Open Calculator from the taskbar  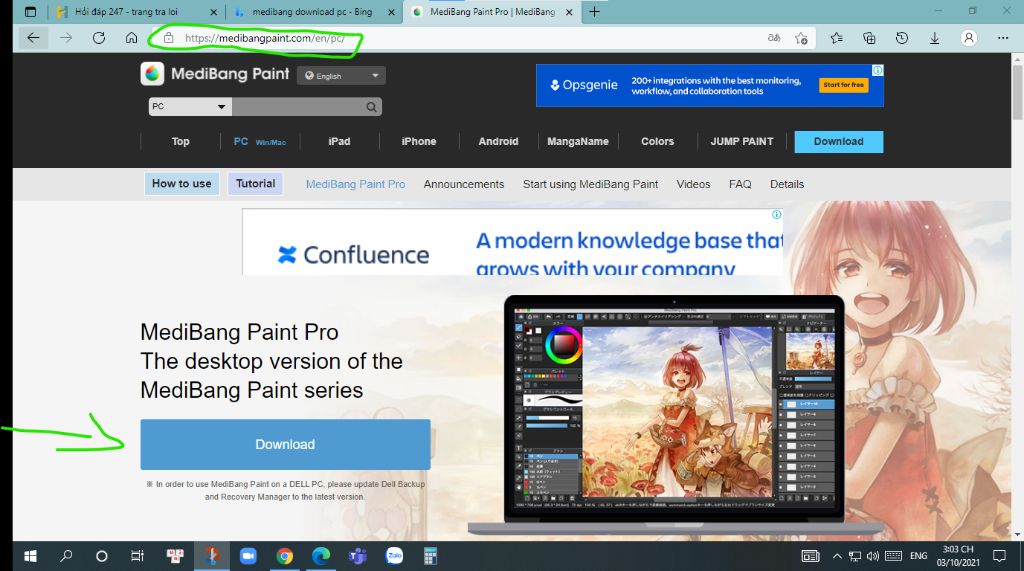pyautogui.click(x=430, y=556)
